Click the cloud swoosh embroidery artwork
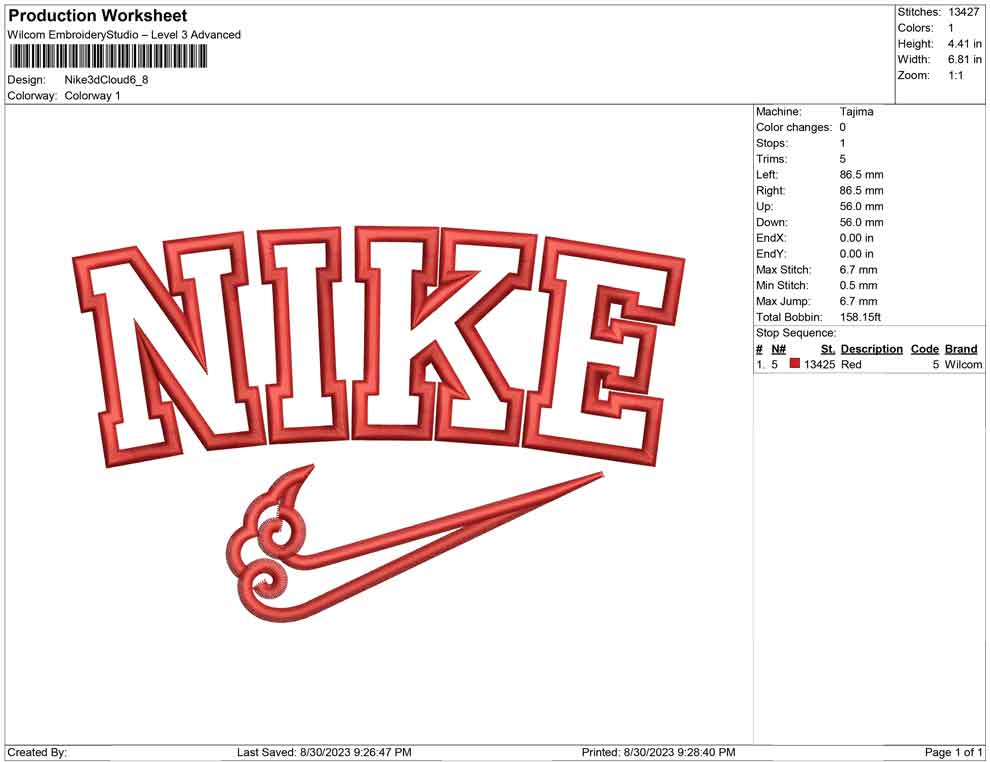 414,543
